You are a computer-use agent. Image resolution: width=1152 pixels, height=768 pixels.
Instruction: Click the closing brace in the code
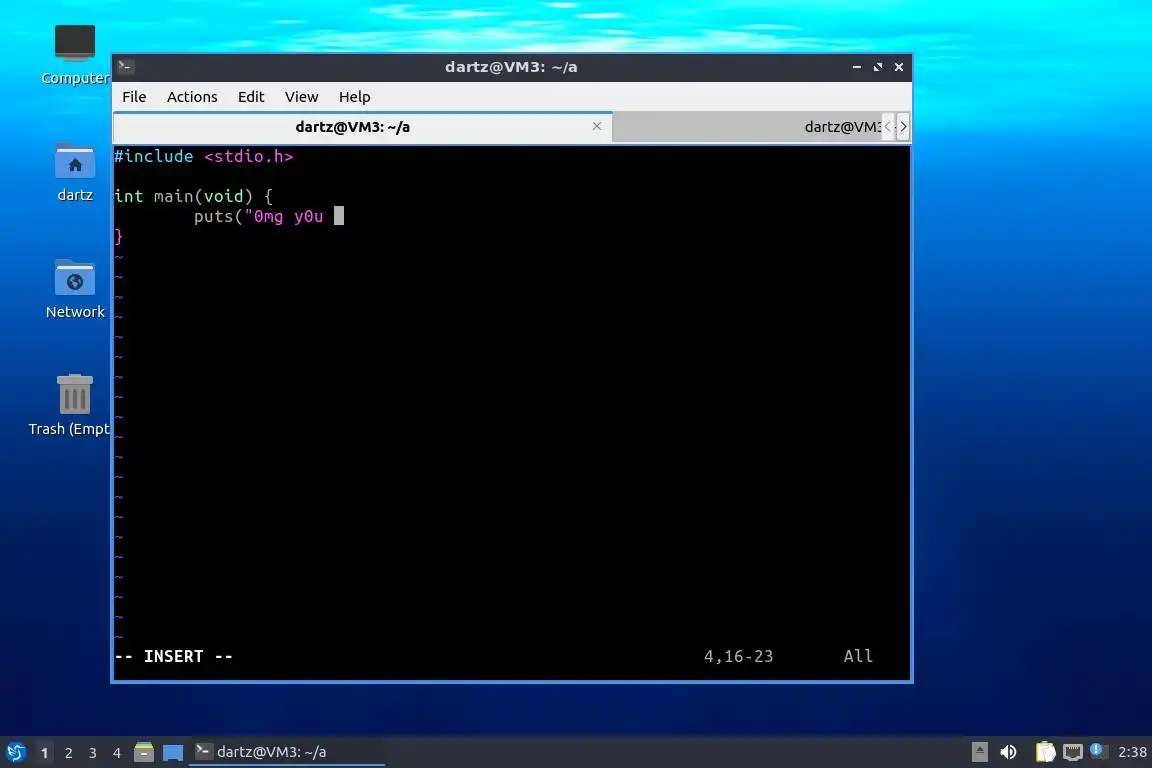118,237
